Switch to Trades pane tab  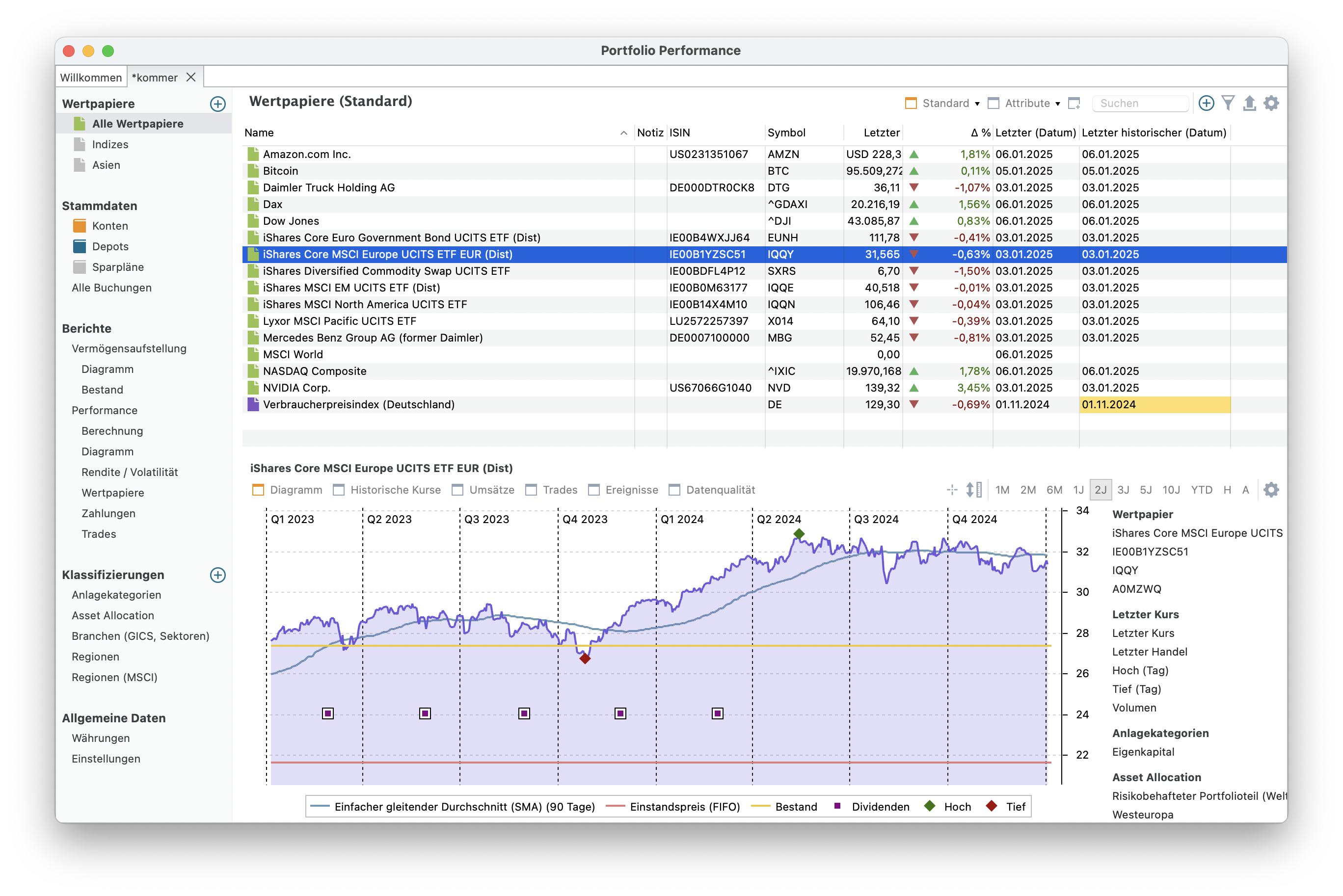(x=552, y=490)
